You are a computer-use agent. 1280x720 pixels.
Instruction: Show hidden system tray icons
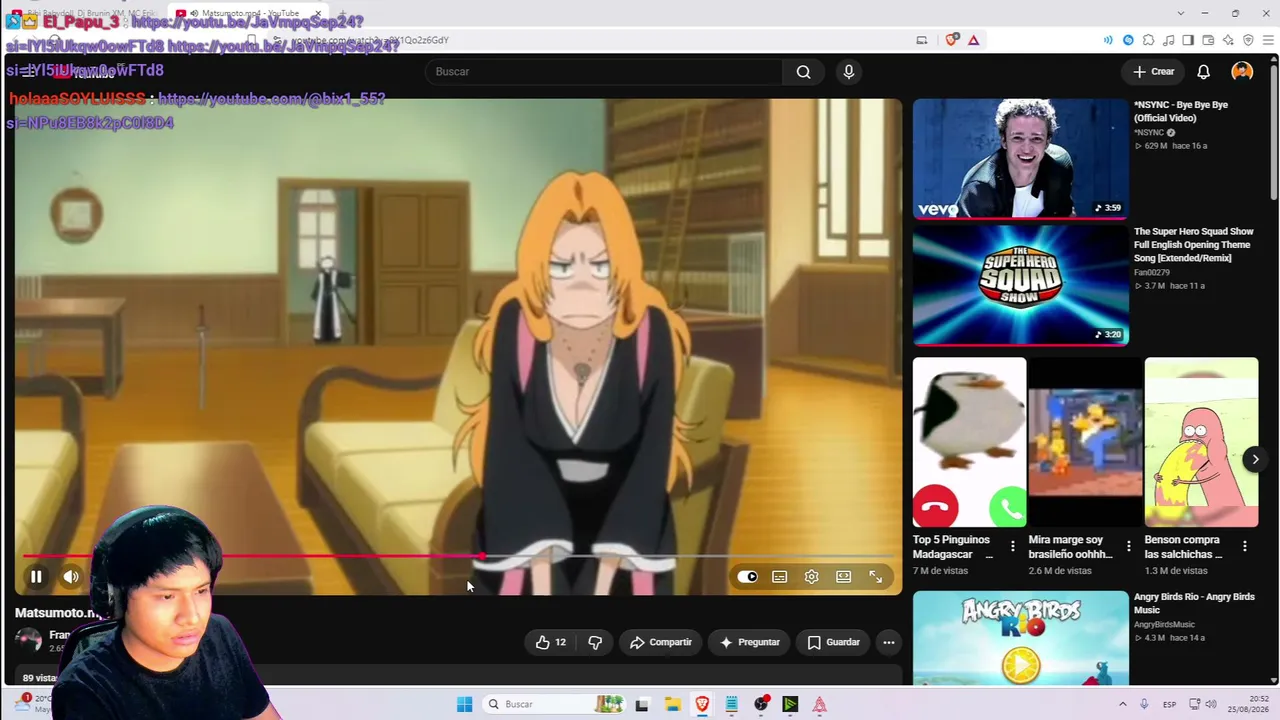1122,704
